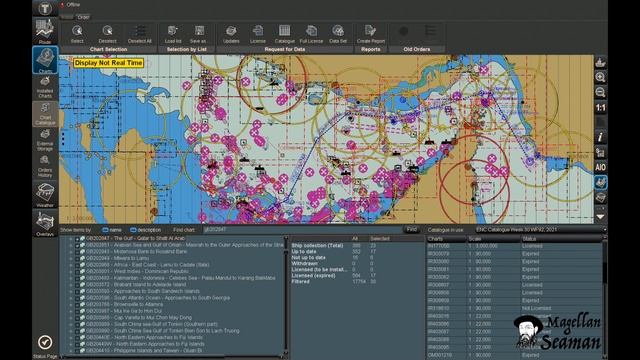The height and width of the screenshot is (360, 640).
Task: Click the Create Report icon
Action: [x=371, y=31]
